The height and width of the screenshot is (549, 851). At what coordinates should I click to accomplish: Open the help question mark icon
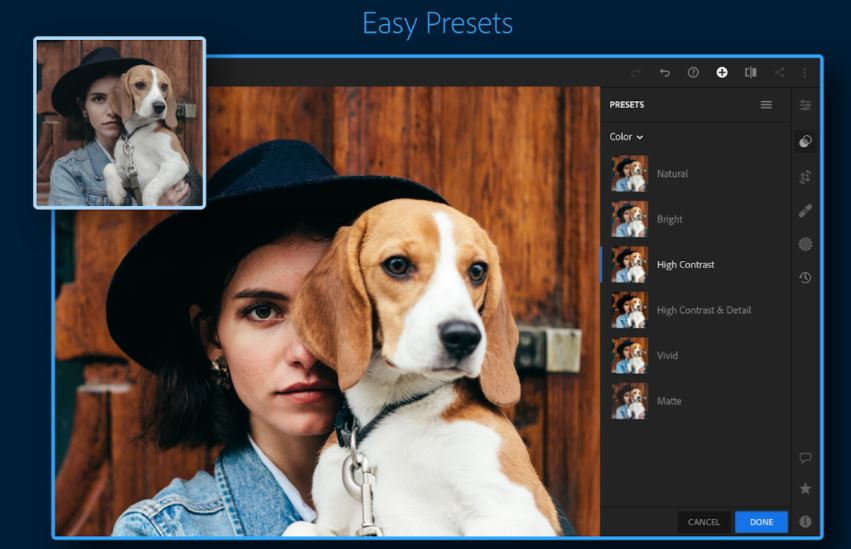click(693, 73)
